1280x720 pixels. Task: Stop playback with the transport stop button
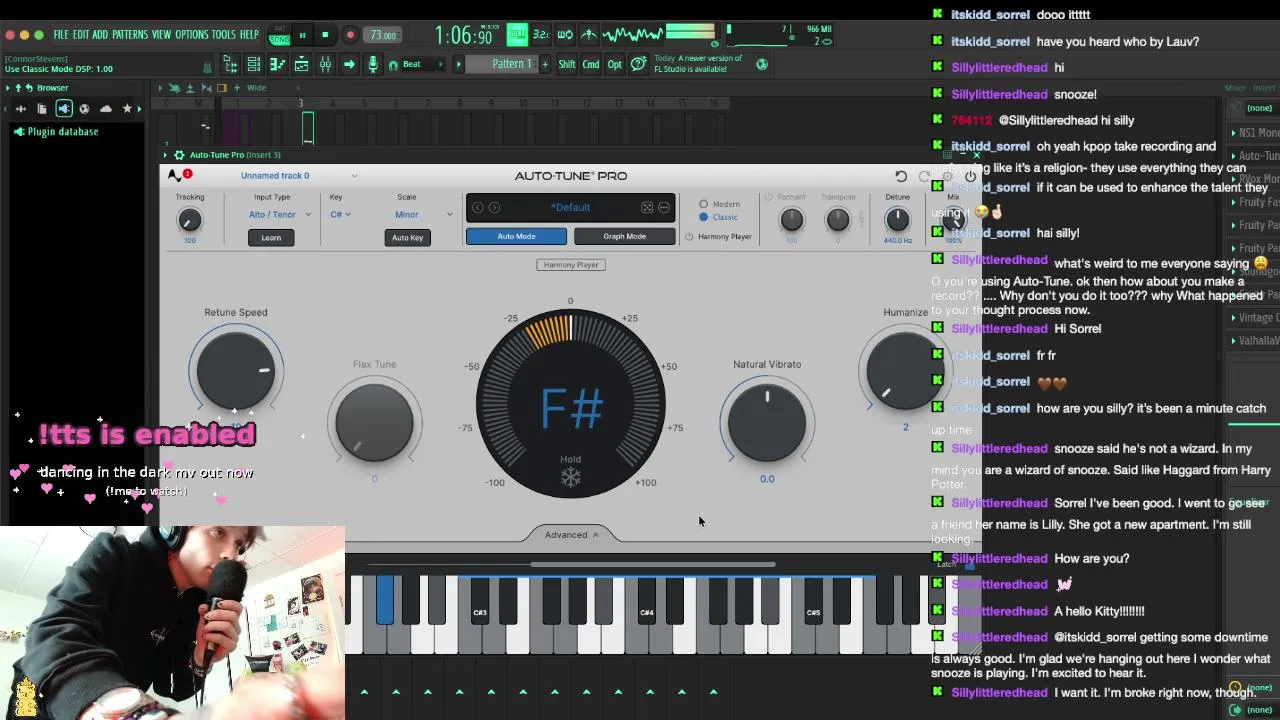325,35
